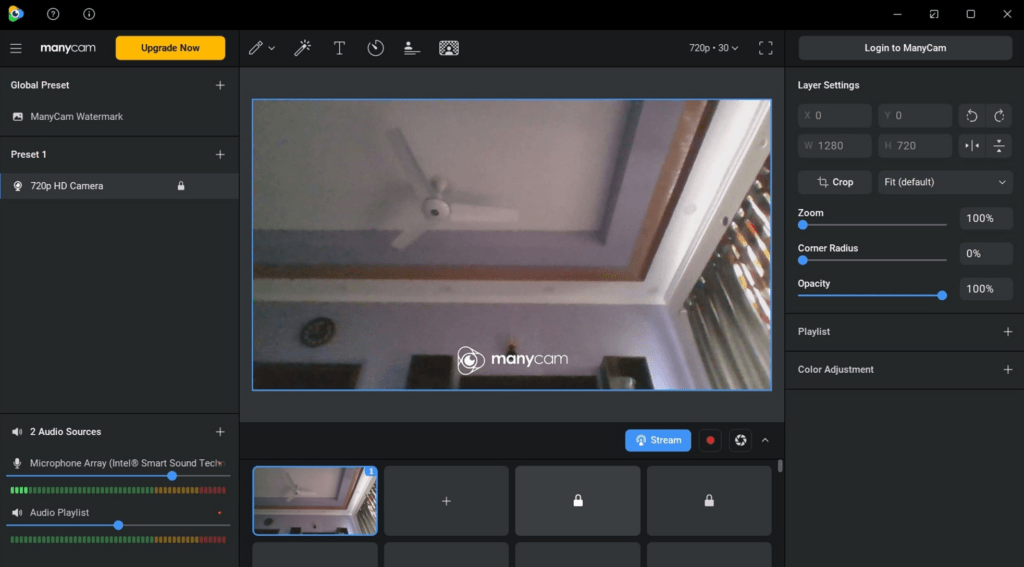The image size is (1024, 567).
Task: Add a layer to Preset 1
Action: 220,155
